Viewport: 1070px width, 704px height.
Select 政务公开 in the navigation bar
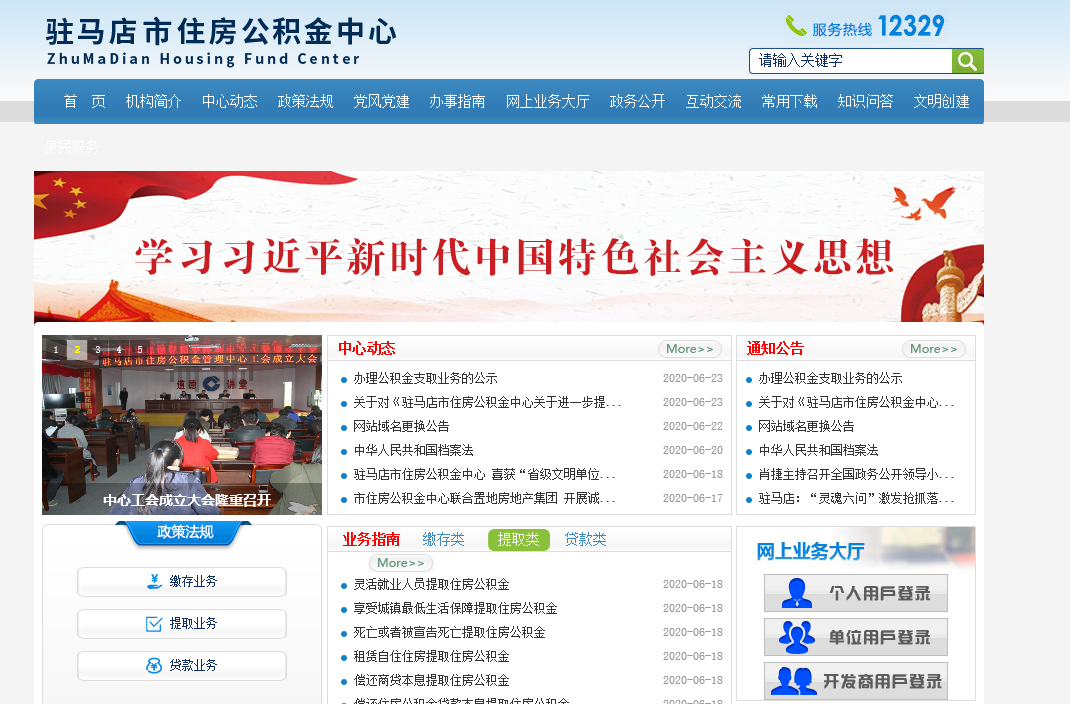637,102
